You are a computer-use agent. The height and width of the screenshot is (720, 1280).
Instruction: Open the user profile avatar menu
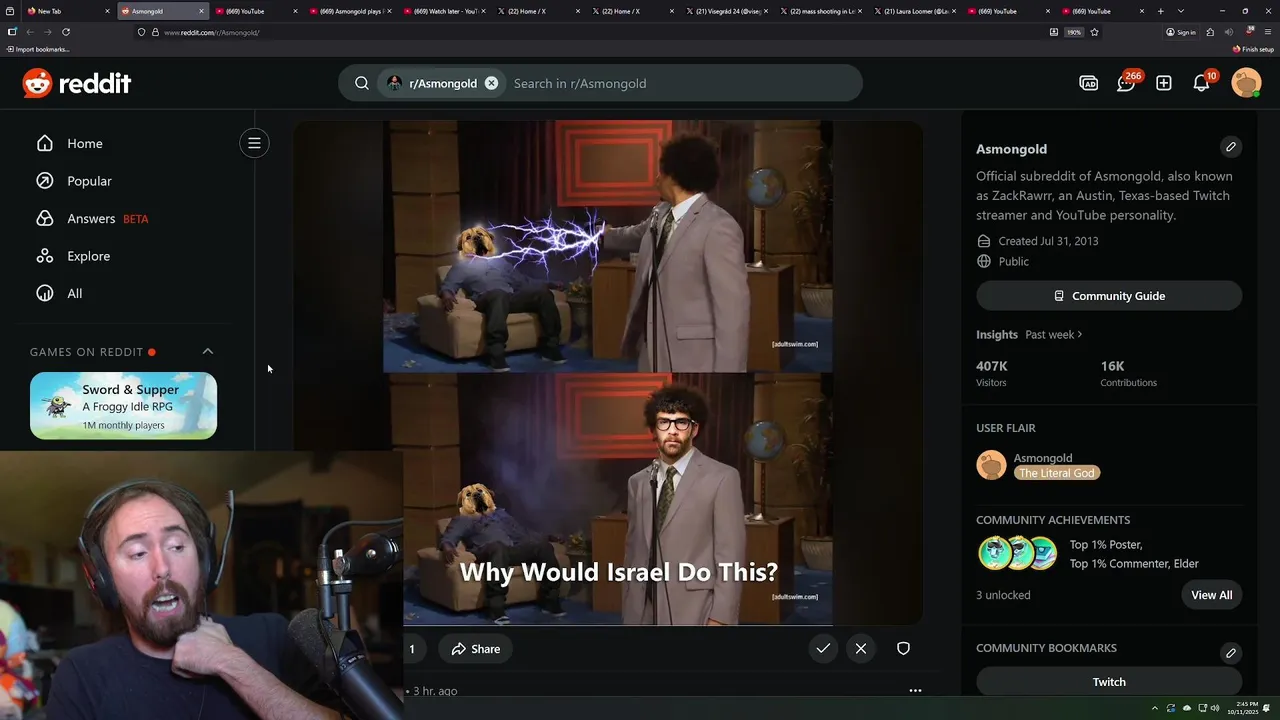coord(1246,83)
